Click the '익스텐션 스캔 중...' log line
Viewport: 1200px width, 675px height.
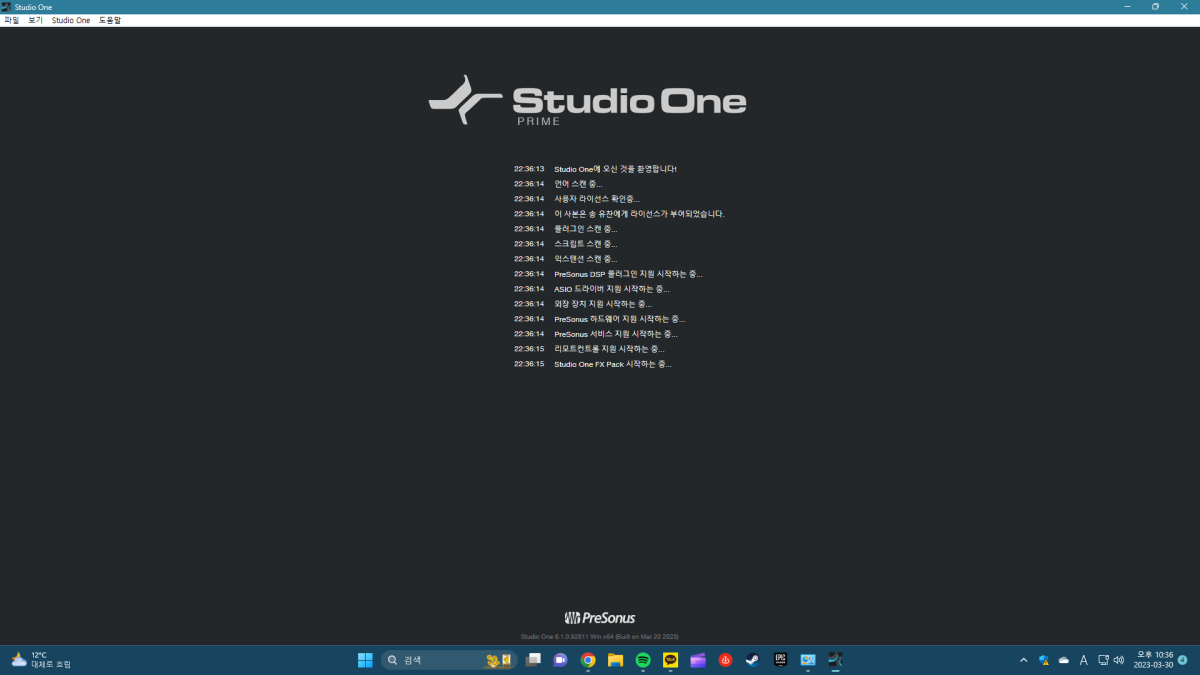586,259
